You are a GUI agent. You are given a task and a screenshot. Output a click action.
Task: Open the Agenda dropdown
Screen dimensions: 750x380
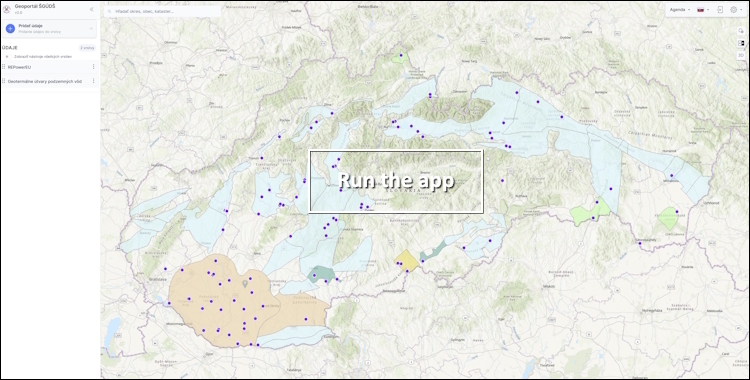680,10
